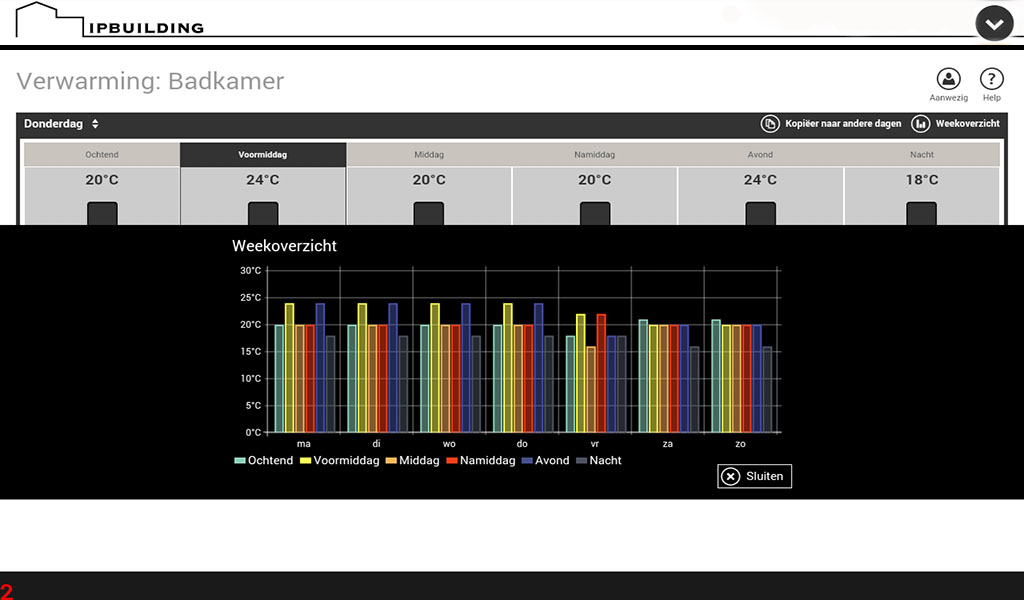
Task: Click the grey Nacht bar for zo
Action: pyautogui.click(x=767, y=390)
